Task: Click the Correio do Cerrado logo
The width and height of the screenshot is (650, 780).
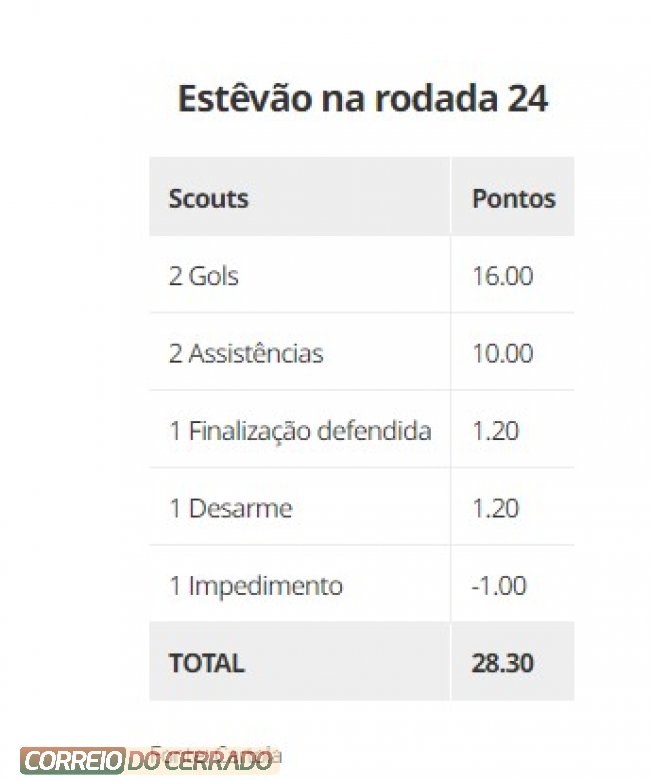Action: 149,761
